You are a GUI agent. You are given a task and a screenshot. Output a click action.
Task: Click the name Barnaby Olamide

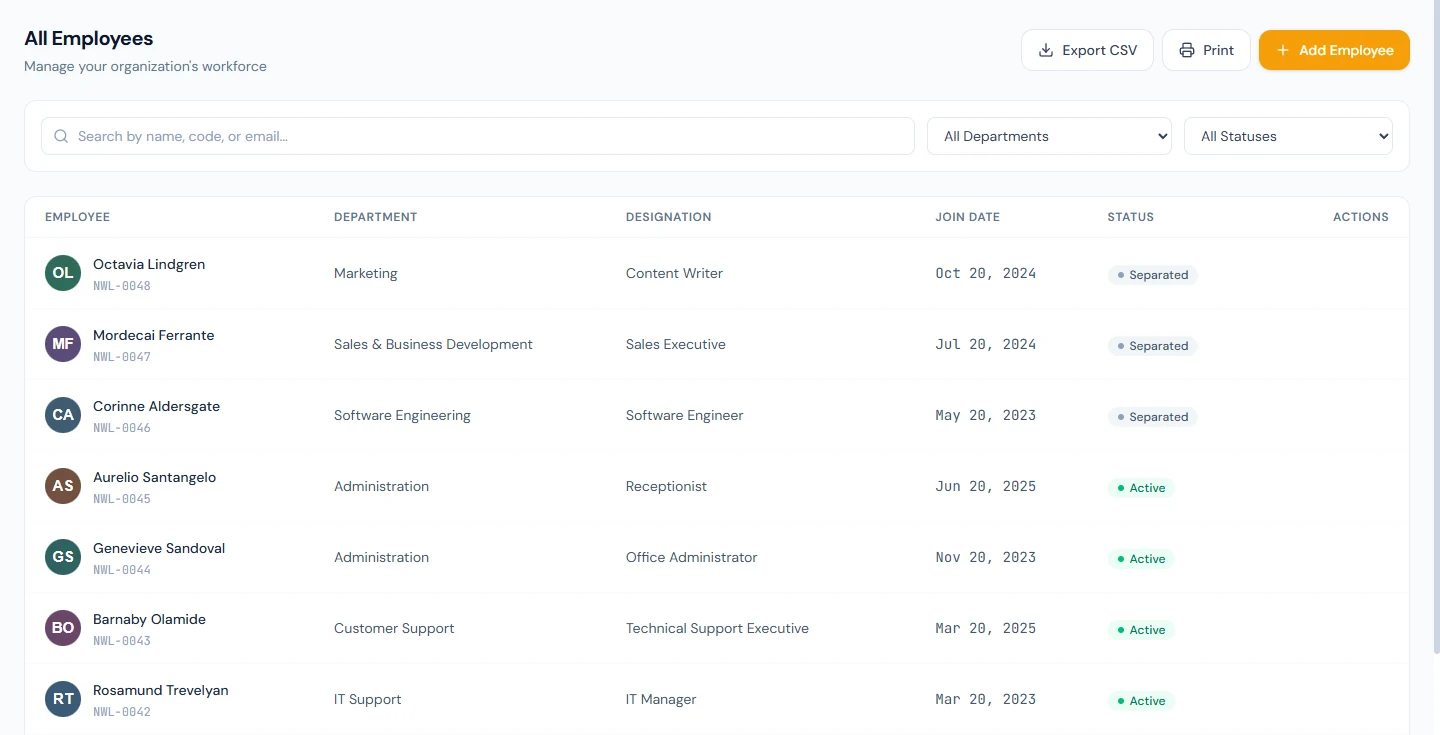click(x=149, y=619)
